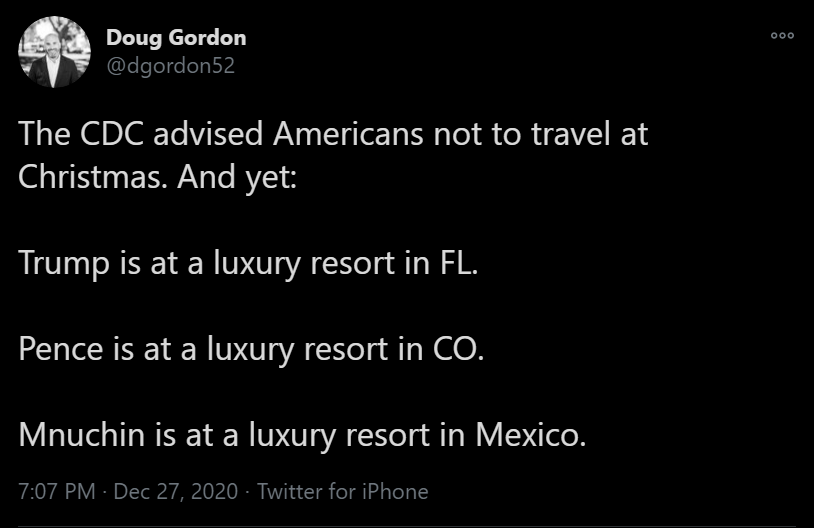Click the word 'Mexico' in the tweet
This screenshot has height=528, width=814.
[529, 435]
